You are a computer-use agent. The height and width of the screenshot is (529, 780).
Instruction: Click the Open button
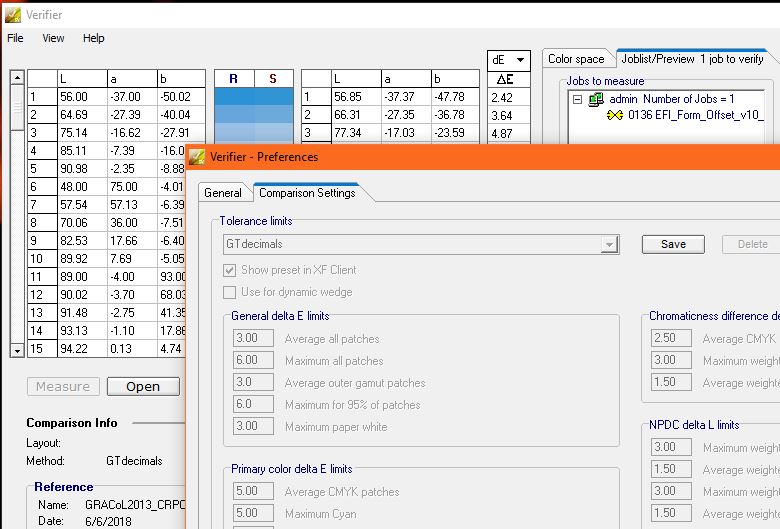(143, 387)
